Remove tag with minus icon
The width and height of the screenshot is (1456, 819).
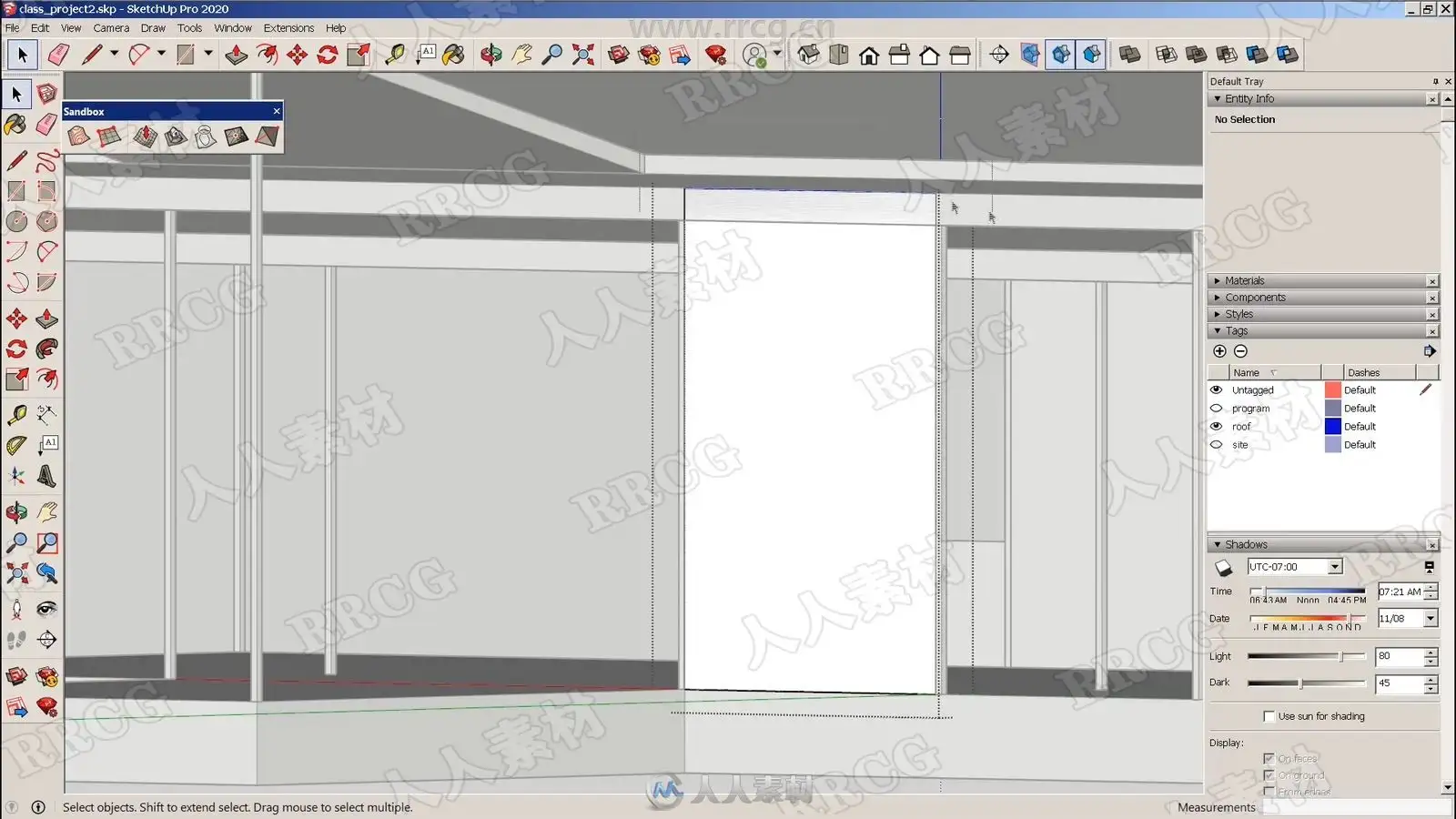point(1240,351)
